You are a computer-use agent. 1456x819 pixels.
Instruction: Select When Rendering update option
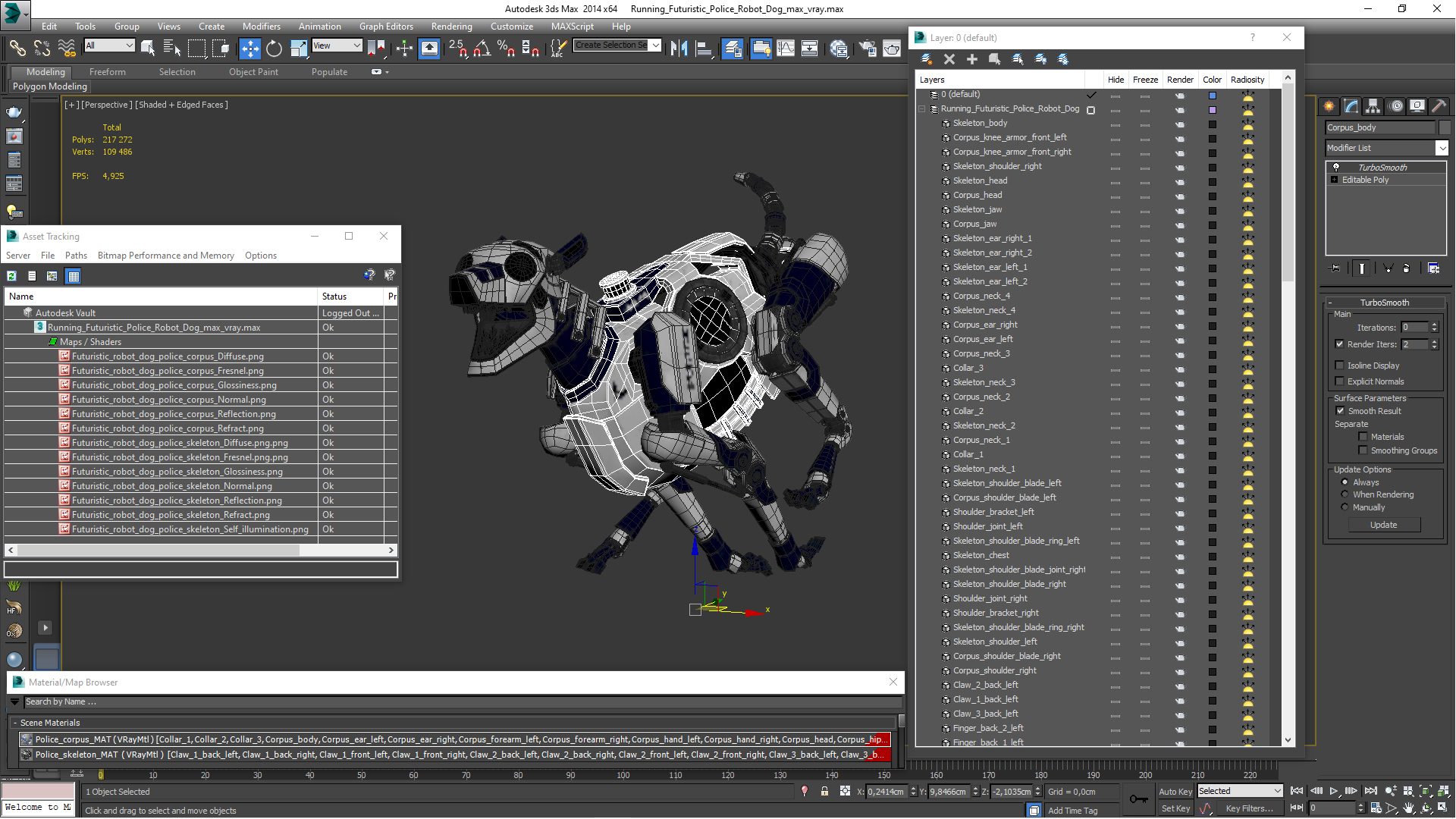[x=1345, y=494]
